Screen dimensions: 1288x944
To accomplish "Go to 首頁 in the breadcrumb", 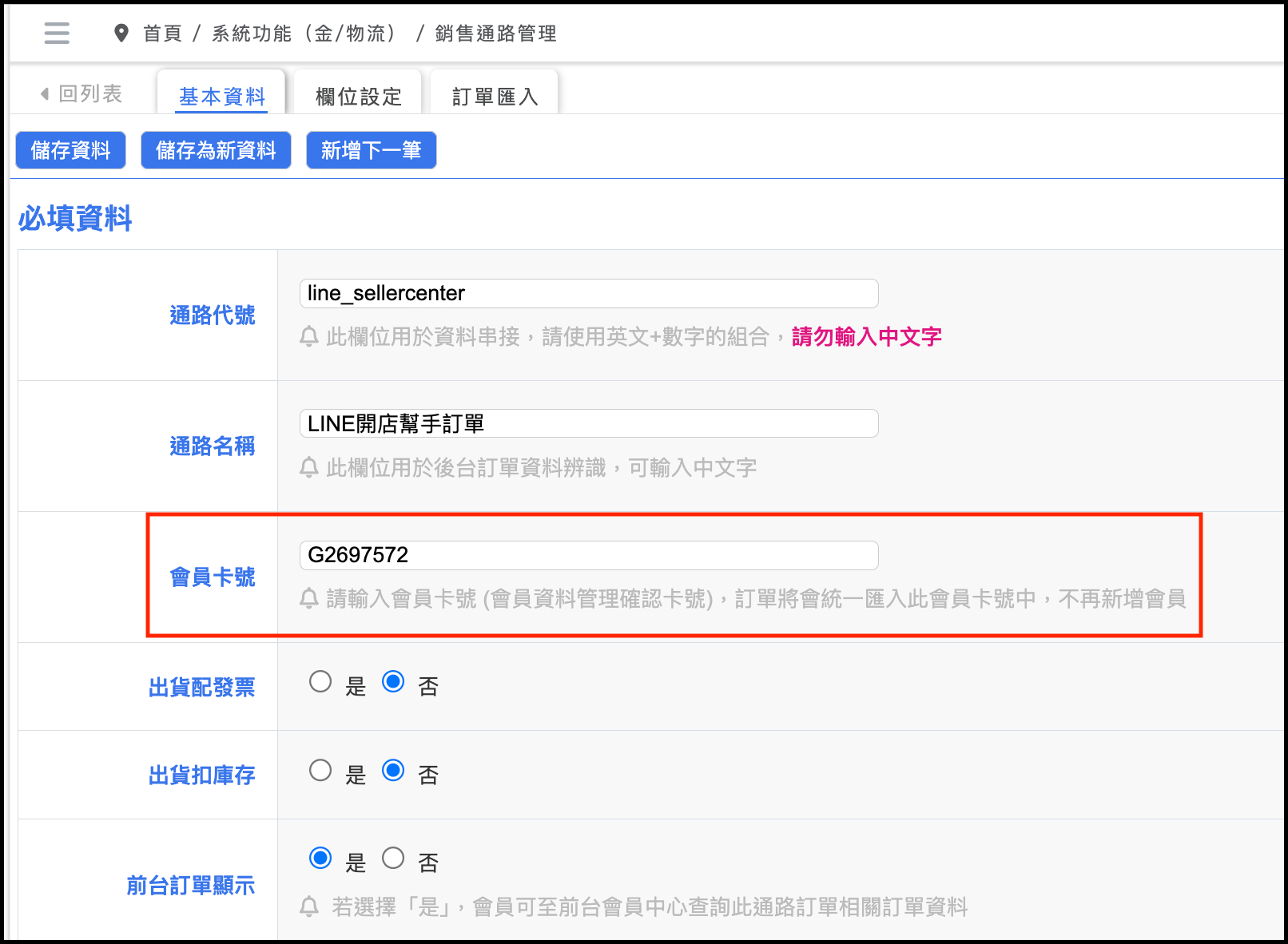I will 163,34.
